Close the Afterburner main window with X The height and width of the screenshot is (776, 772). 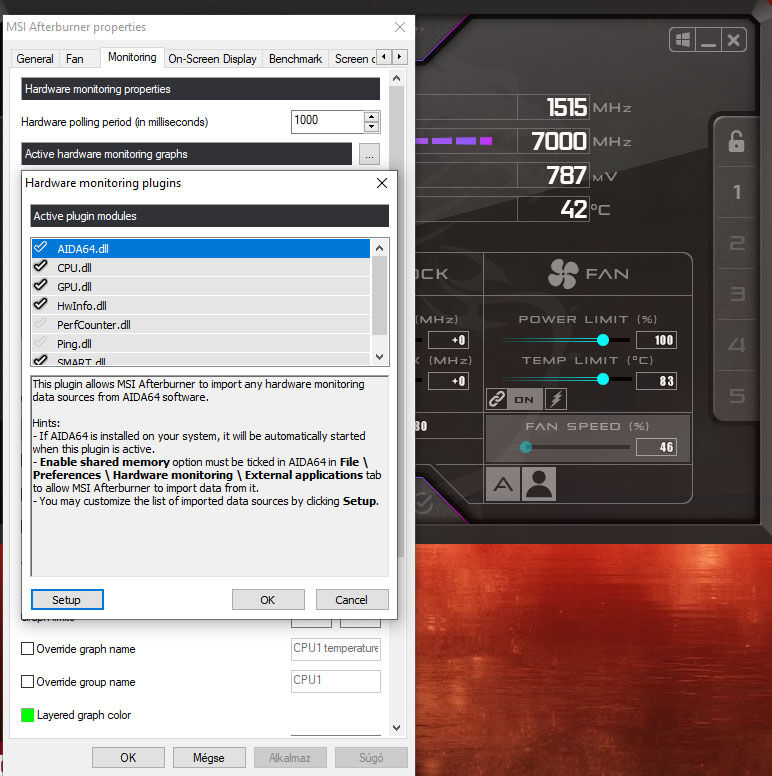click(733, 40)
